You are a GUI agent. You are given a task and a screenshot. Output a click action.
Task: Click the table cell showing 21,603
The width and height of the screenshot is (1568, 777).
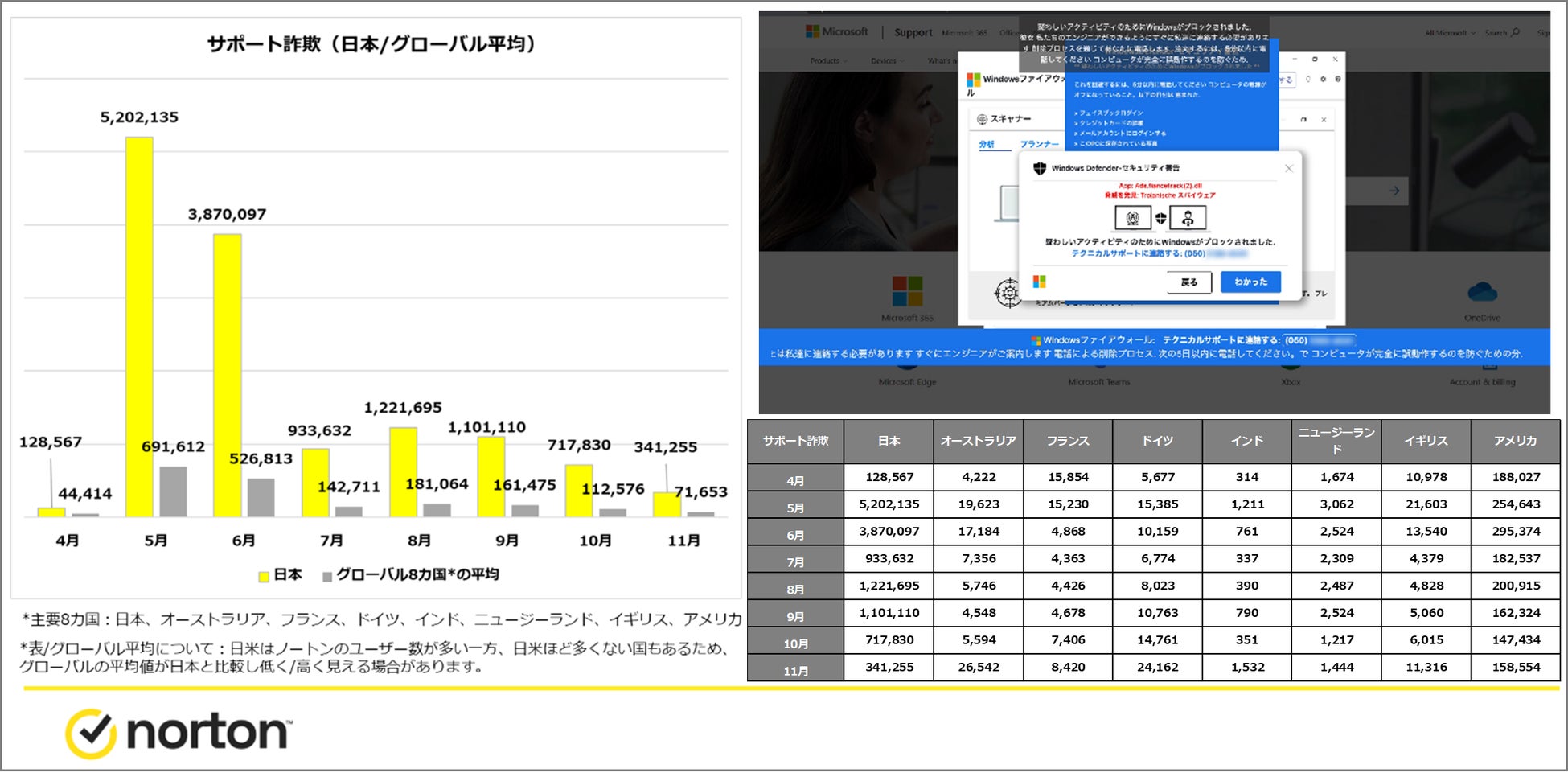(1426, 504)
